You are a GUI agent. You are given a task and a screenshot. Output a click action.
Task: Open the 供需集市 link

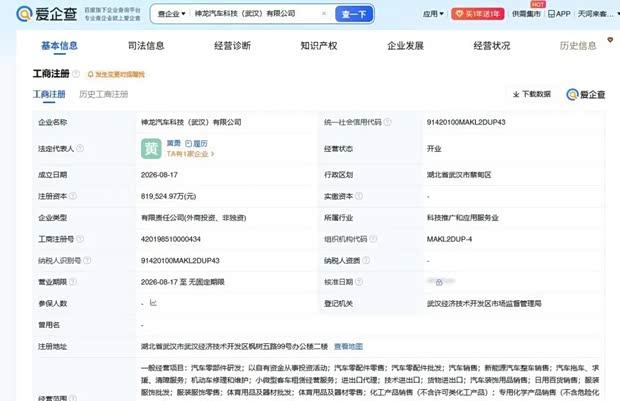point(526,14)
